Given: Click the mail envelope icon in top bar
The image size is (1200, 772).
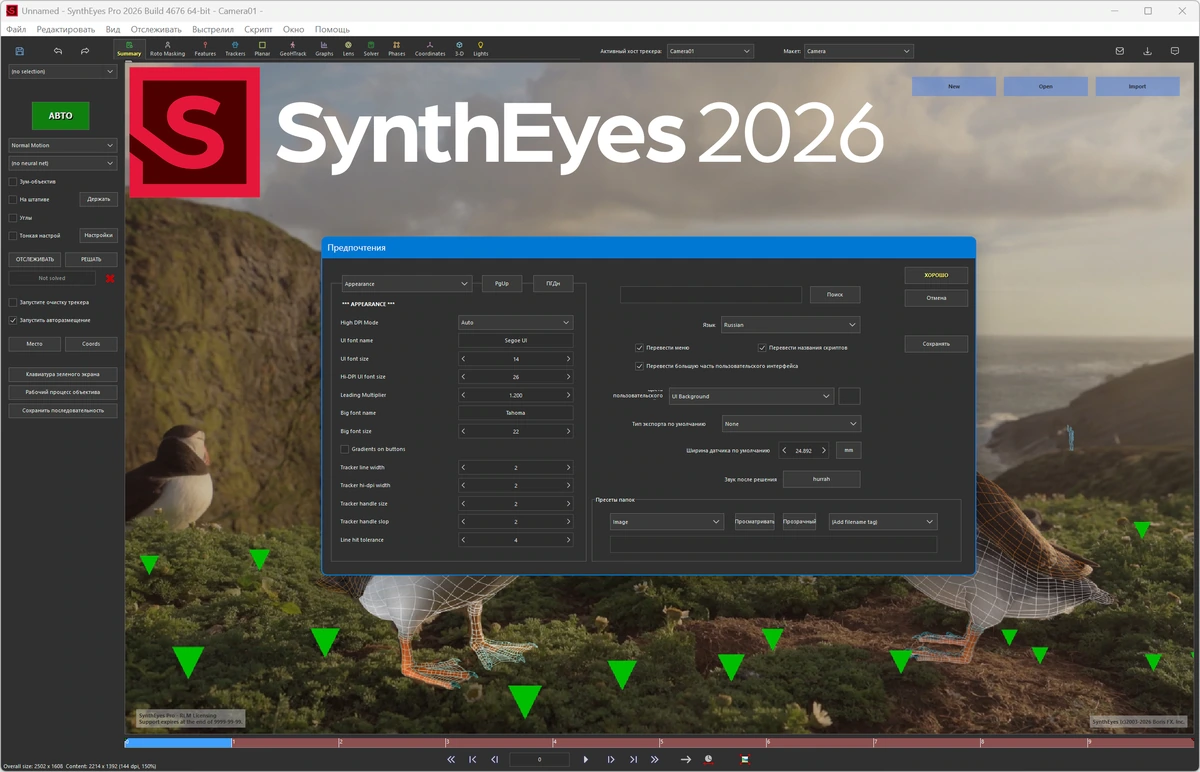Looking at the screenshot, I should [x=1120, y=51].
